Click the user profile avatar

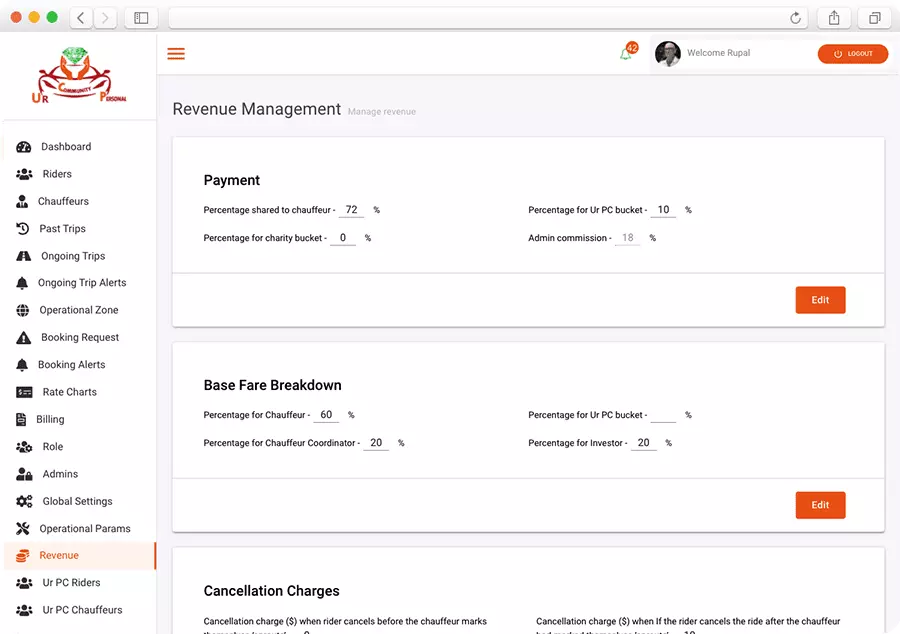(x=668, y=53)
